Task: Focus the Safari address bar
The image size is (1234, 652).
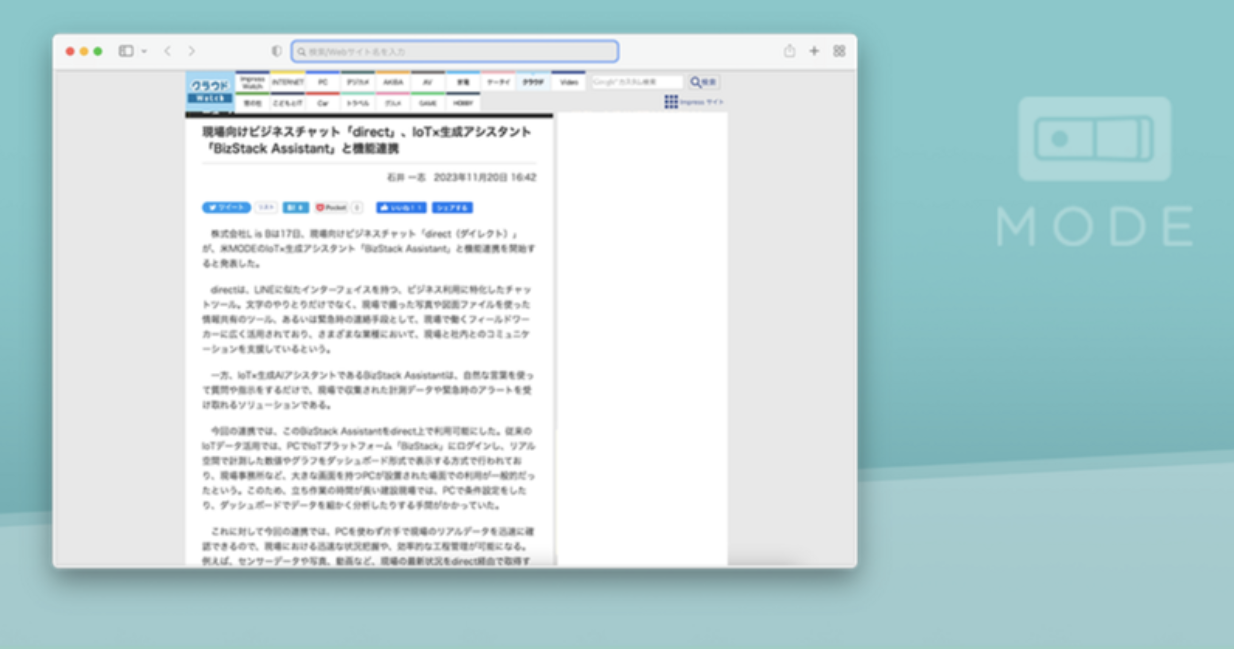Action: pos(455,51)
